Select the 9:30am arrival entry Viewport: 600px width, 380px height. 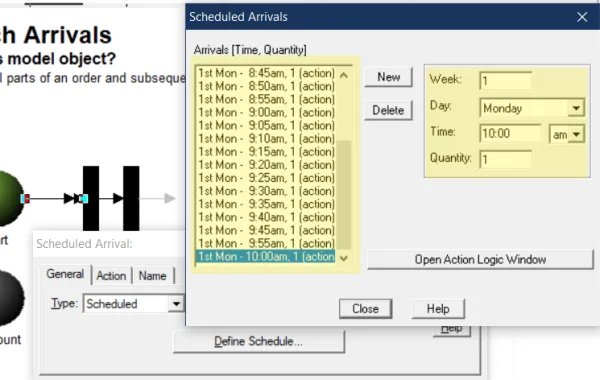pos(266,191)
